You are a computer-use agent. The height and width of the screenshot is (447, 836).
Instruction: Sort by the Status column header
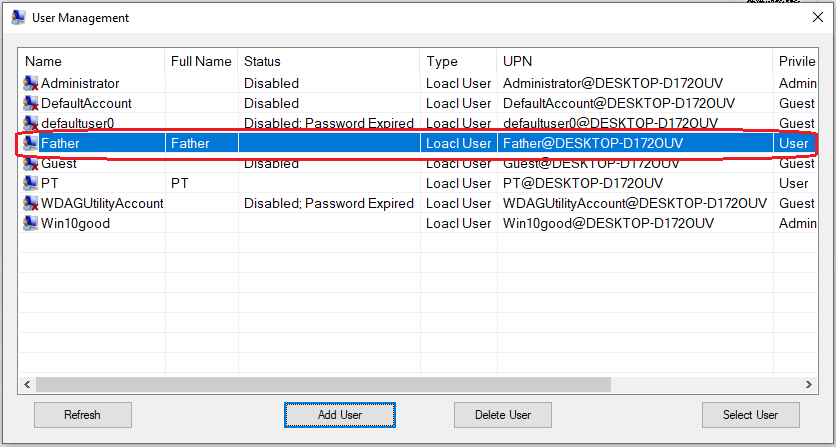[329, 61]
